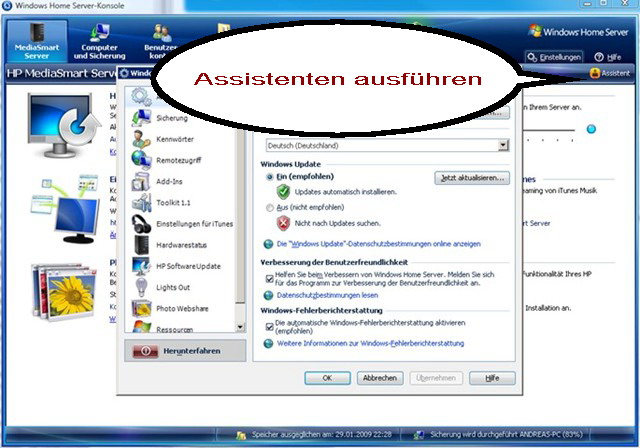Open the MediaSmart Server tab
This screenshot has height=448, width=640.
point(37,41)
